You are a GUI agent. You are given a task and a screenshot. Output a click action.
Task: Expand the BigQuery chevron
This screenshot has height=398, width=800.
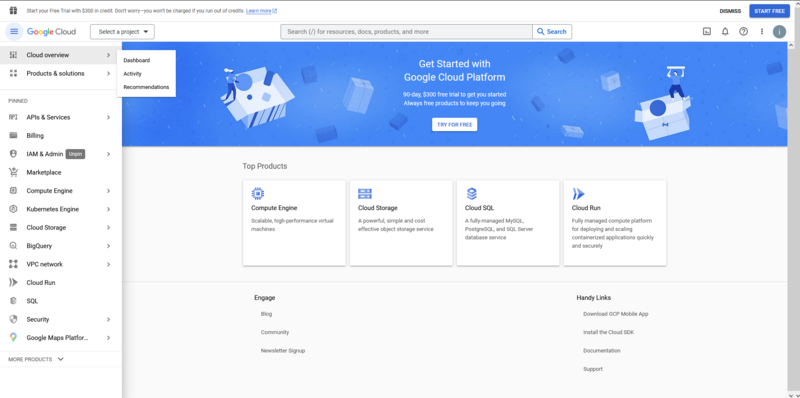(x=108, y=246)
